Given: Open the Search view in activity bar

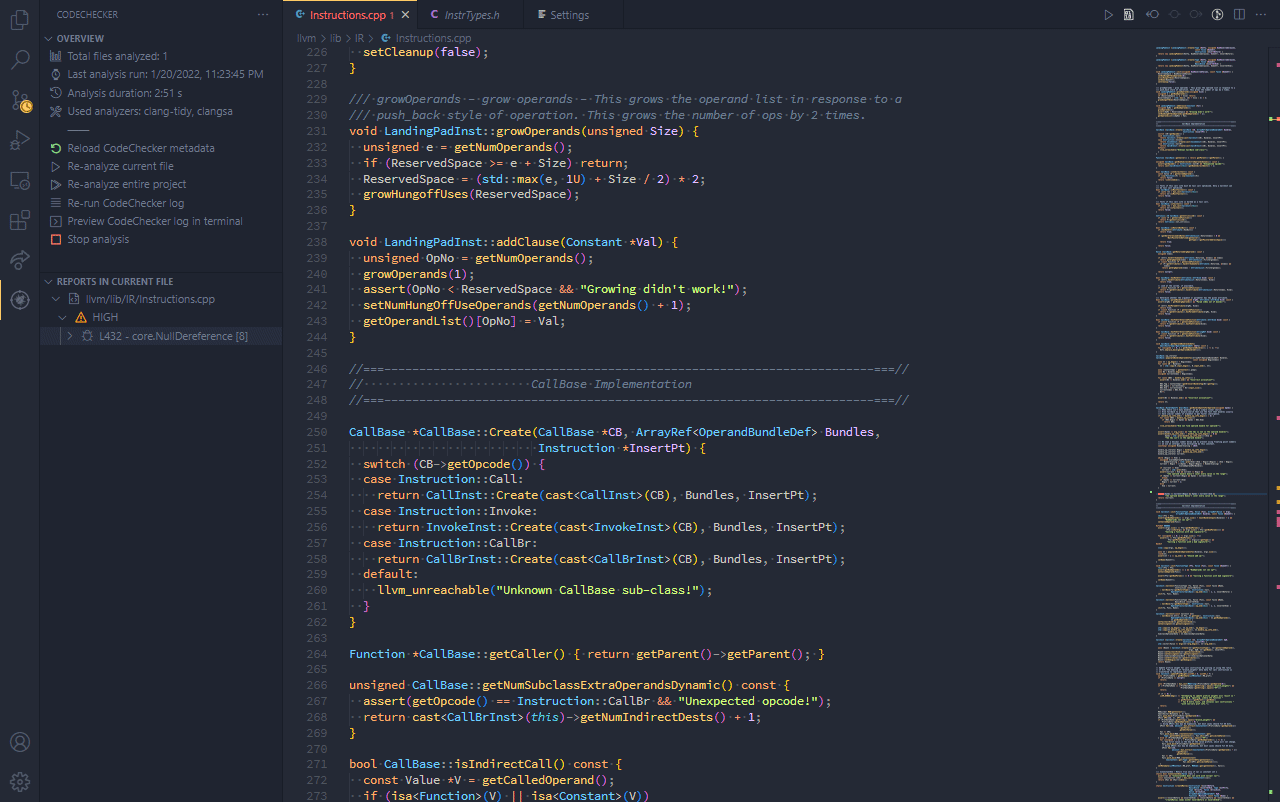Looking at the screenshot, I should 19,60.
